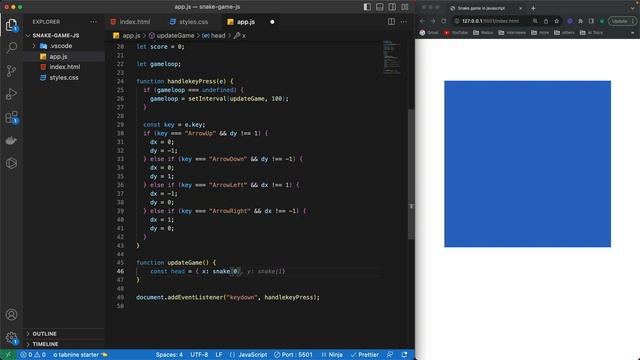The image size is (640, 360).
Task: Open the YouTube bookmark
Action: (x=456, y=33)
